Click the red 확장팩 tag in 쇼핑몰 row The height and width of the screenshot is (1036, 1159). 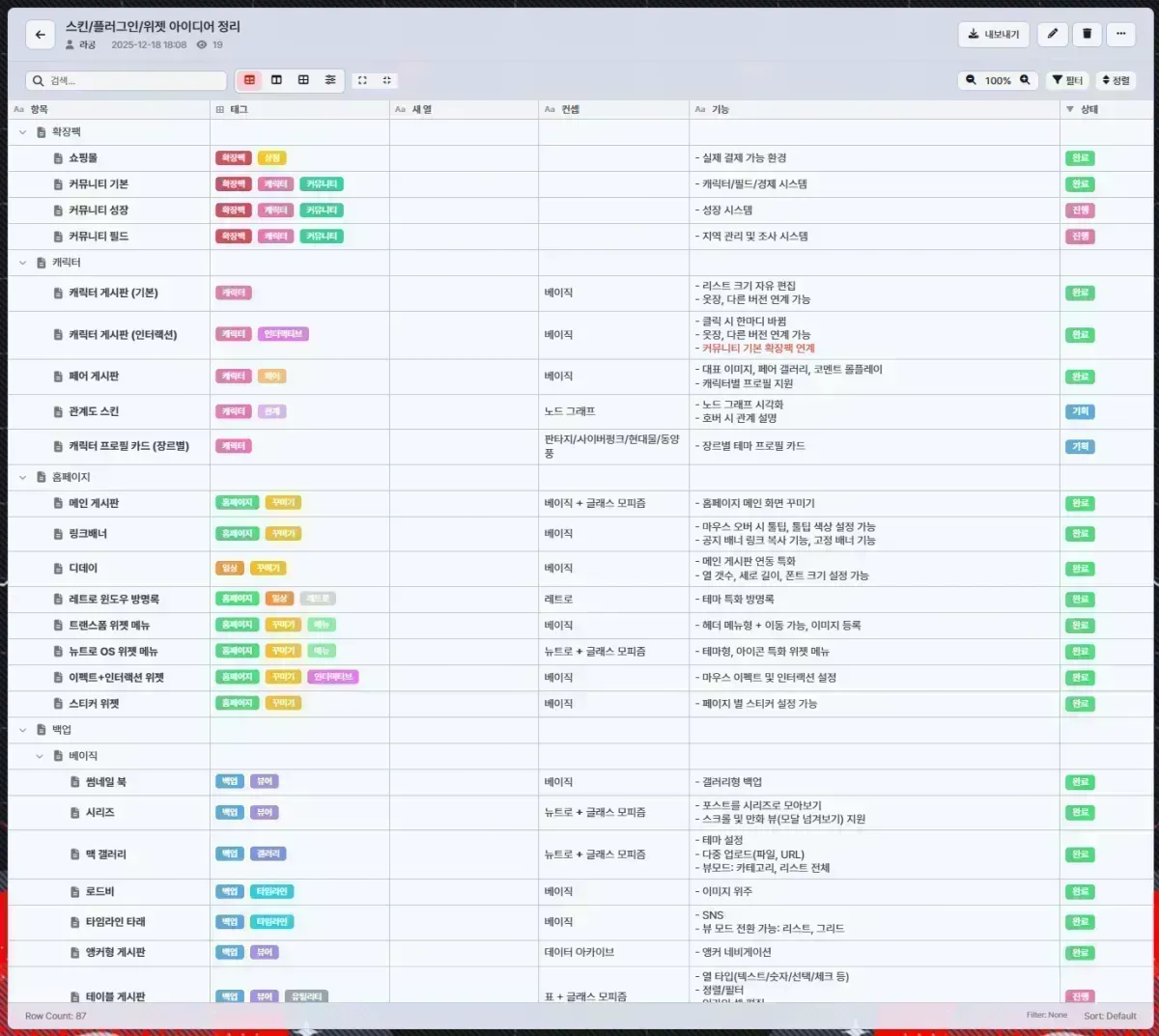[x=233, y=158]
